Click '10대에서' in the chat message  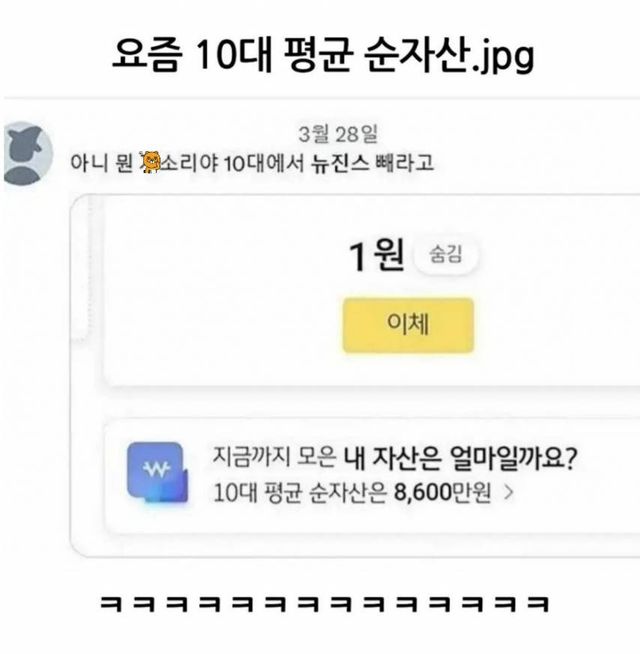[x=265, y=163]
